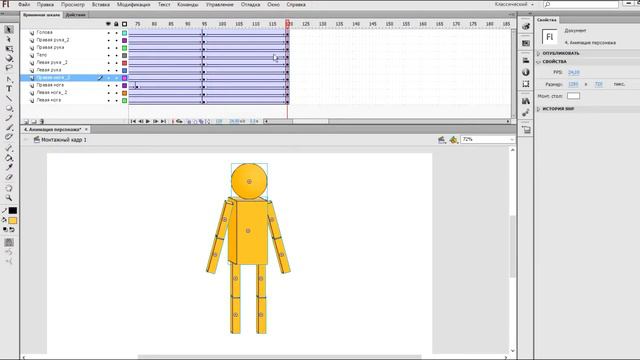Click the eye icon to hide all layers
The image size is (640, 360).
coord(108,24)
